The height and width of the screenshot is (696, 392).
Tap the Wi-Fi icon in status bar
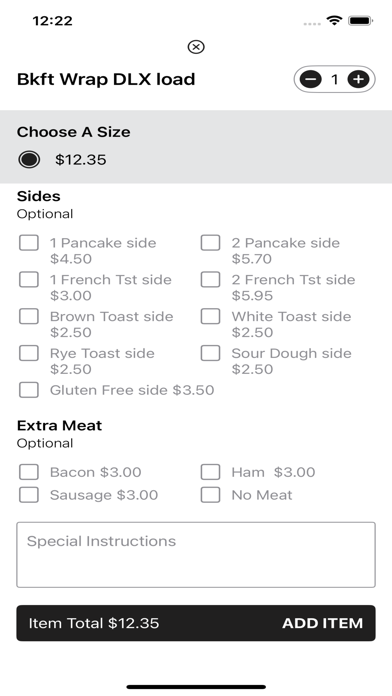point(334,20)
